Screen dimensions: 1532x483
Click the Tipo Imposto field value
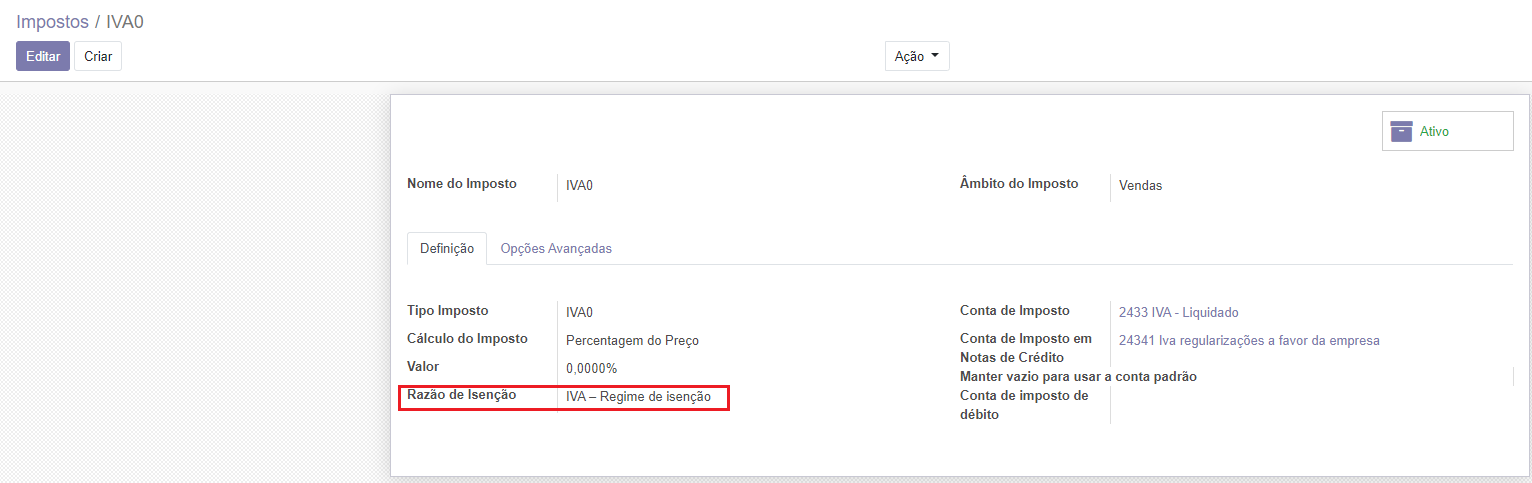(580, 312)
